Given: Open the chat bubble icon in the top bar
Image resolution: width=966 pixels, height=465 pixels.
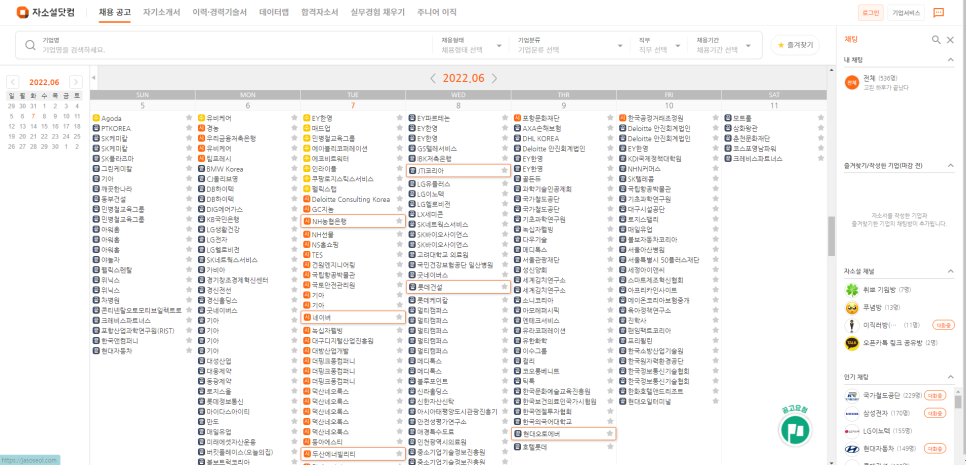Looking at the screenshot, I should (x=939, y=12).
